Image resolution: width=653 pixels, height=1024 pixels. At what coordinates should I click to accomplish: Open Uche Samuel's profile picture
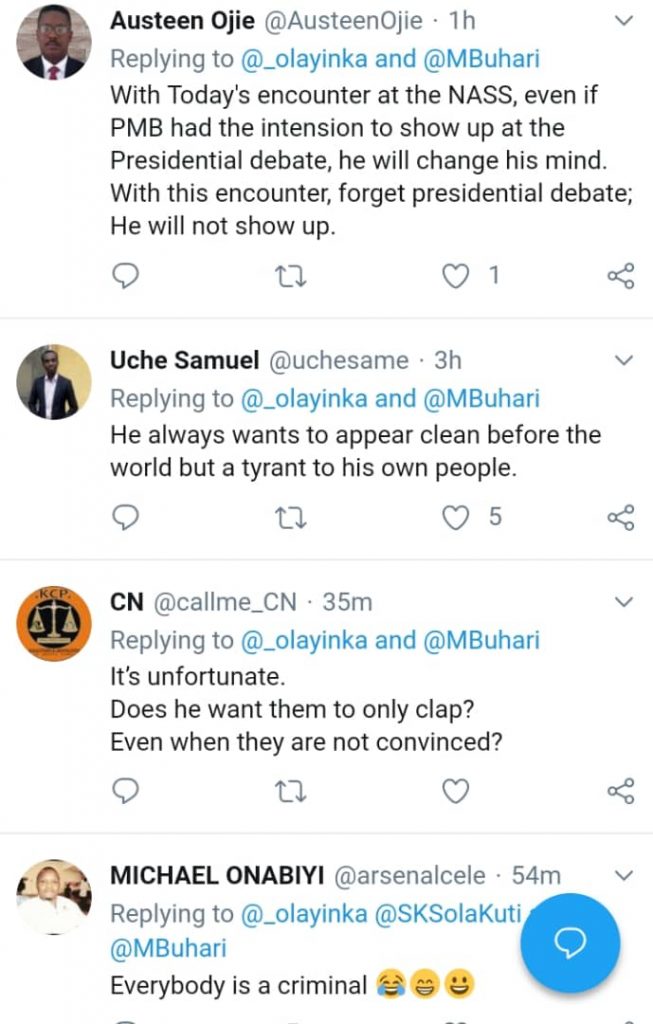54,382
